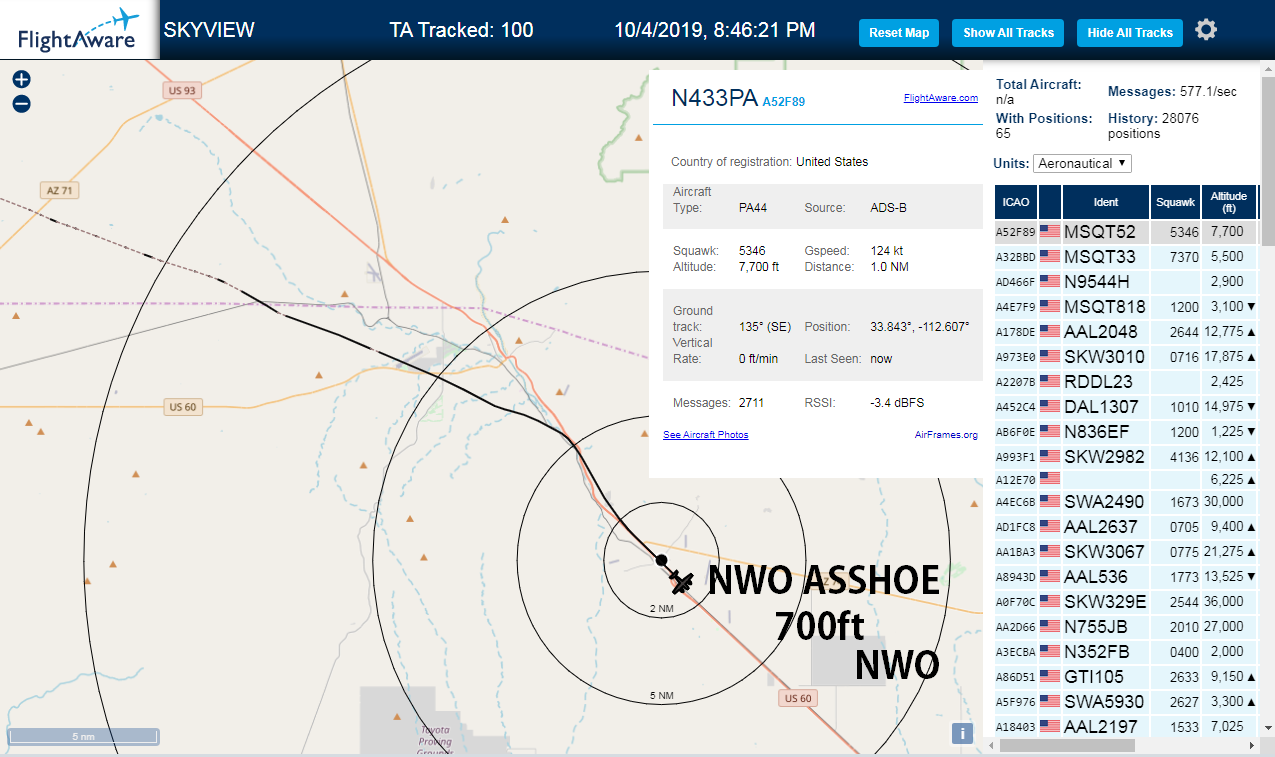Click TA Tracked: 100 header text
Image resolution: width=1275 pixels, height=757 pixels.
point(461,30)
